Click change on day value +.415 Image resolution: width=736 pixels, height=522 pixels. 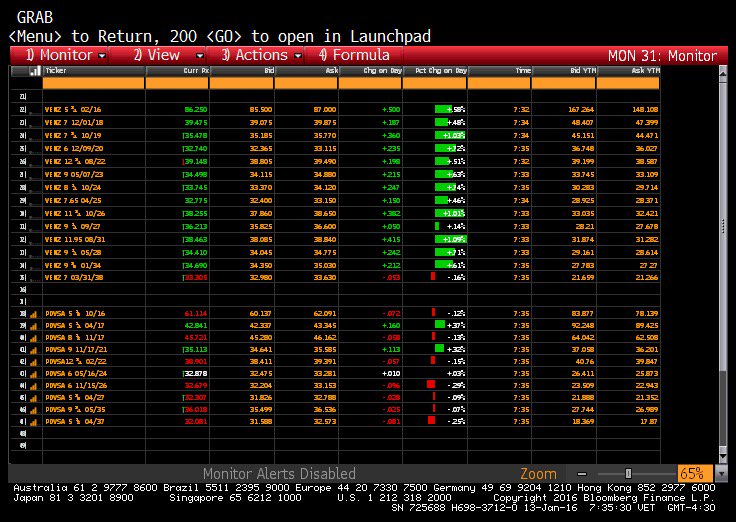coord(391,239)
